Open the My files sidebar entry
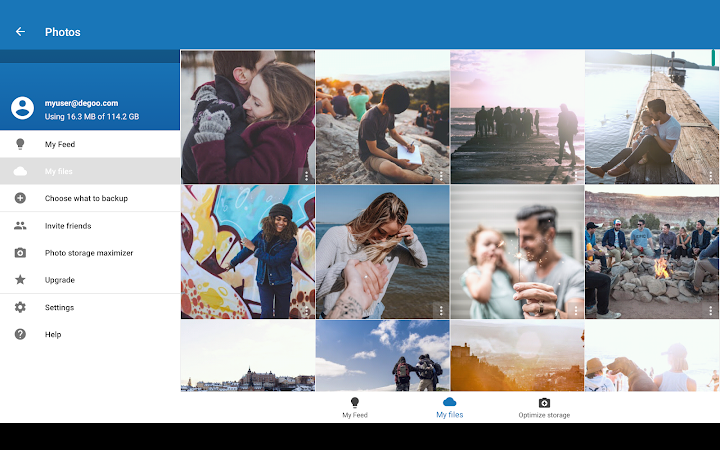The height and width of the screenshot is (450, 720). (x=90, y=171)
